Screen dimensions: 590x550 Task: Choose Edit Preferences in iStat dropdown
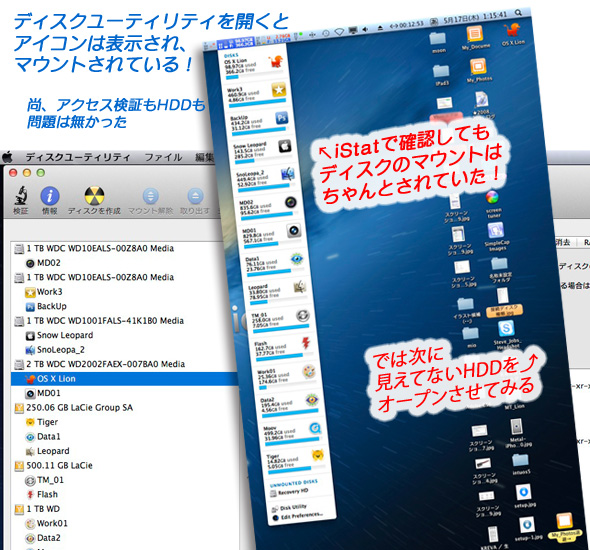[x=298, y=516]
